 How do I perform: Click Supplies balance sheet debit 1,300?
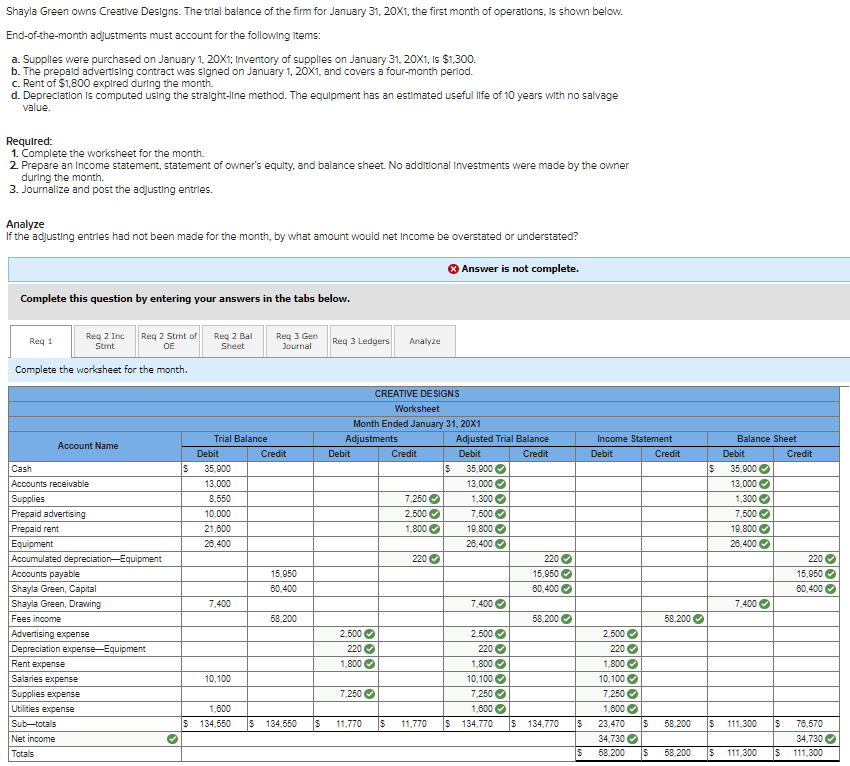(x=740, y=499)
